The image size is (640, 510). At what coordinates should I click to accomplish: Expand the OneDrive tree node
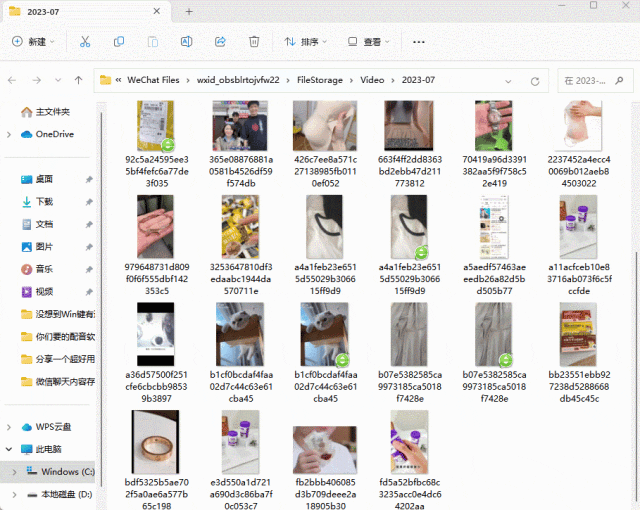point(10,134)
